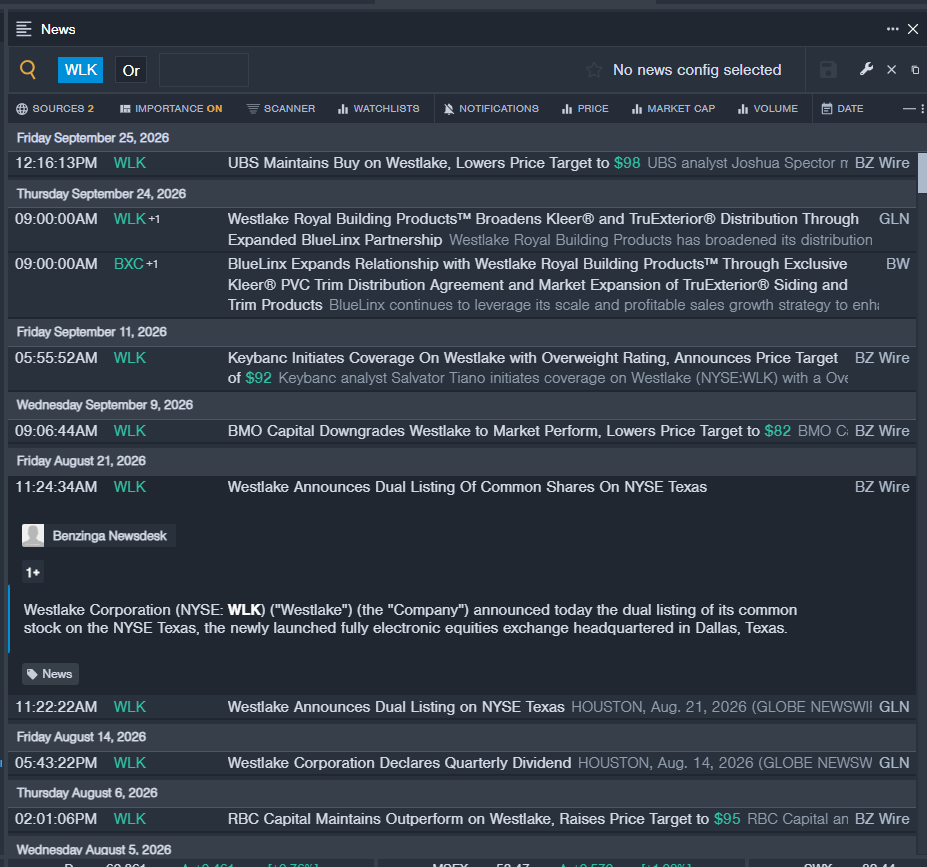Image resolution: width=927 pixels, height=867 pixels.
Task: Open the Sources 2 filter dropdown
Action: (55, 109)
